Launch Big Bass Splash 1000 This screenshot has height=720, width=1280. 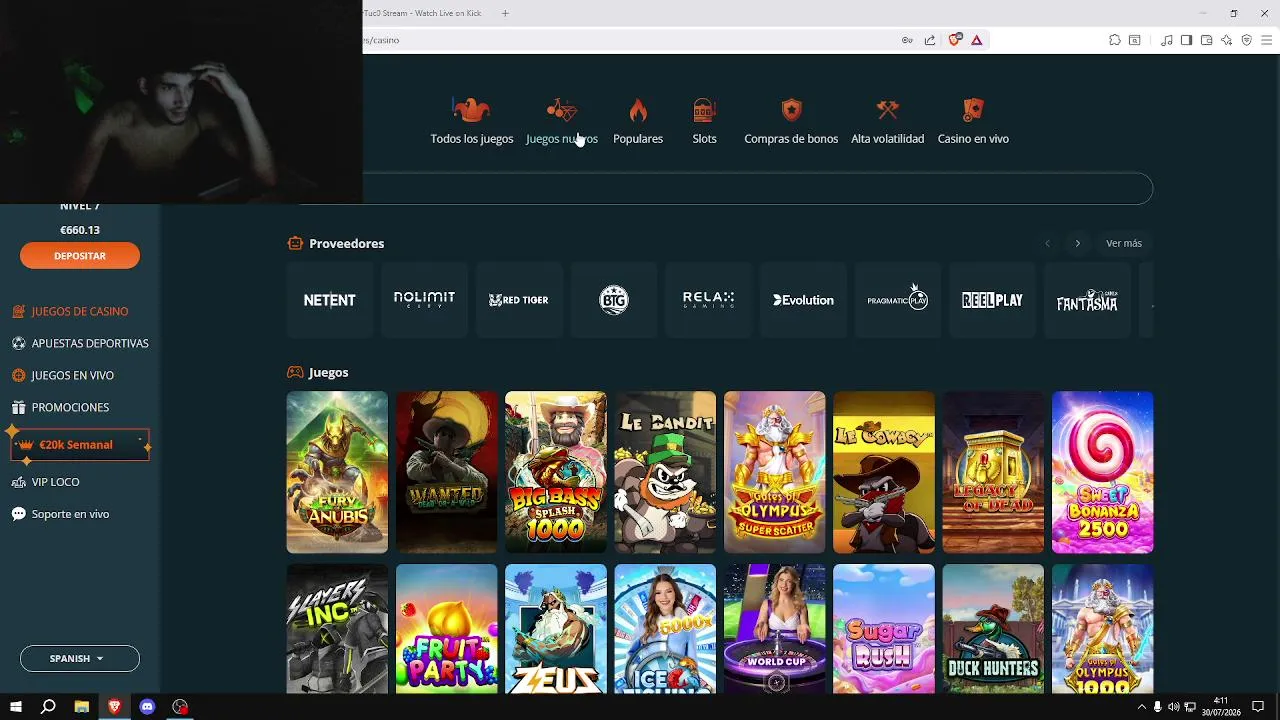tap(556, 472)
